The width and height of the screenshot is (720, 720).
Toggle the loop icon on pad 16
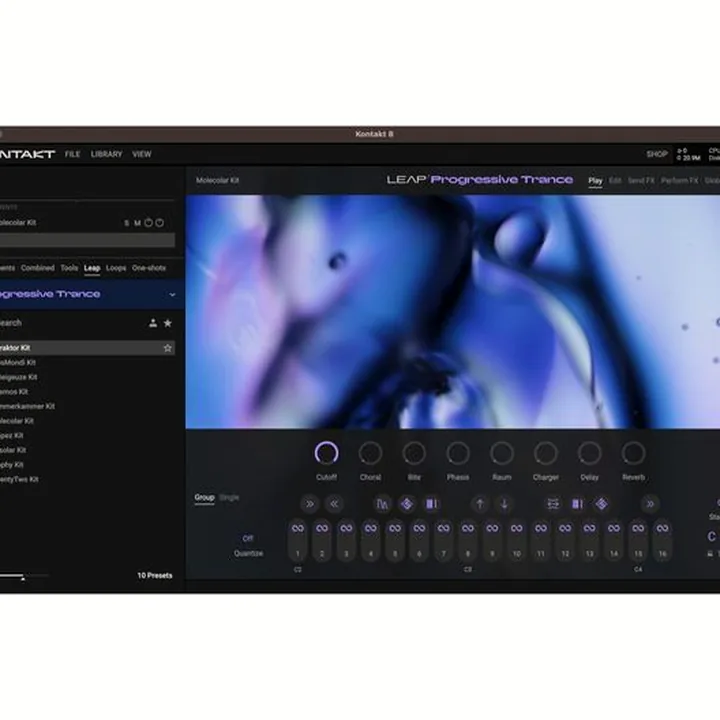[663, 528]
